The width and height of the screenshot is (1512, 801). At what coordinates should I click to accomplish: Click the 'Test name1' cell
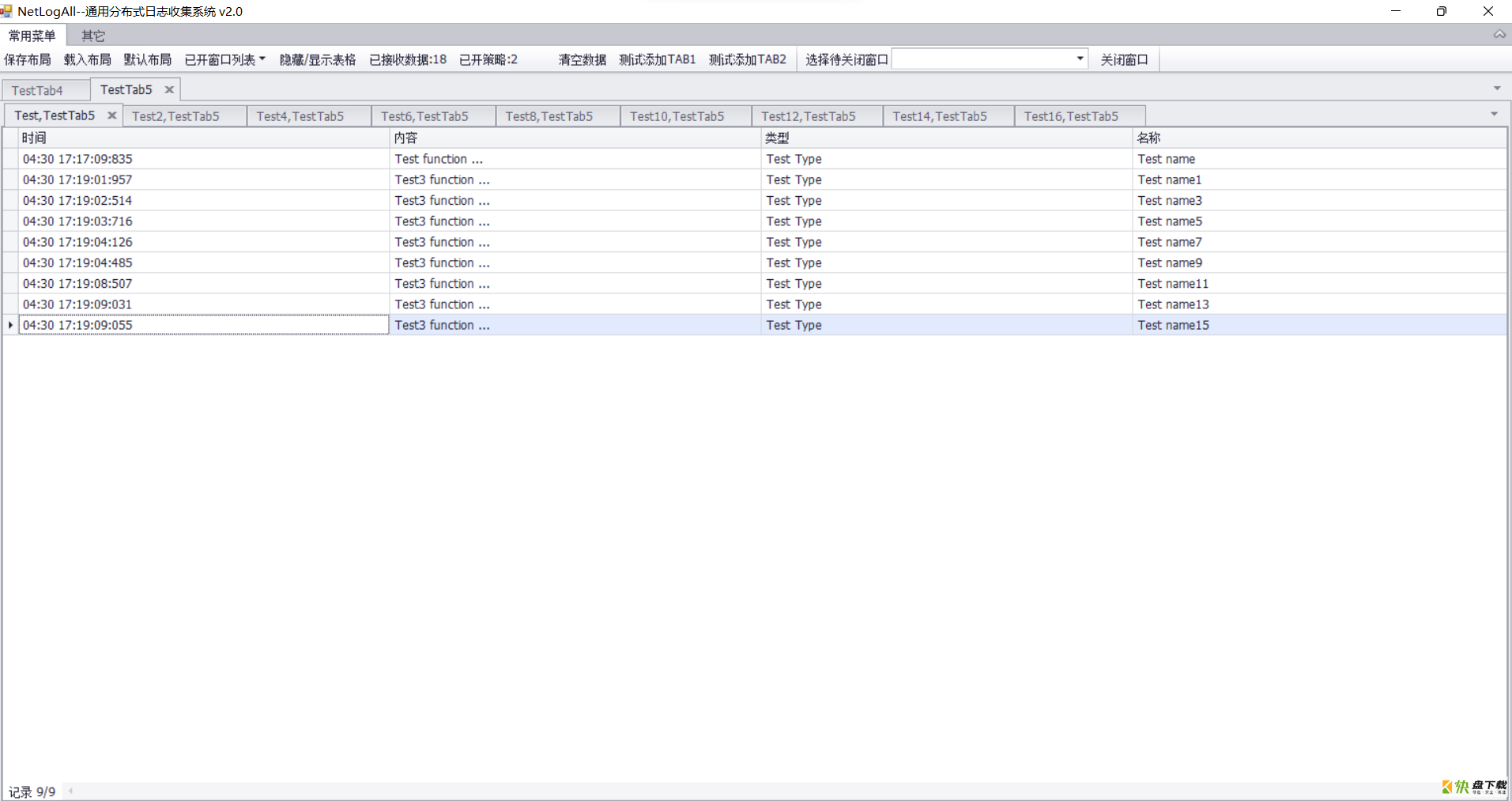[1319, 179]
